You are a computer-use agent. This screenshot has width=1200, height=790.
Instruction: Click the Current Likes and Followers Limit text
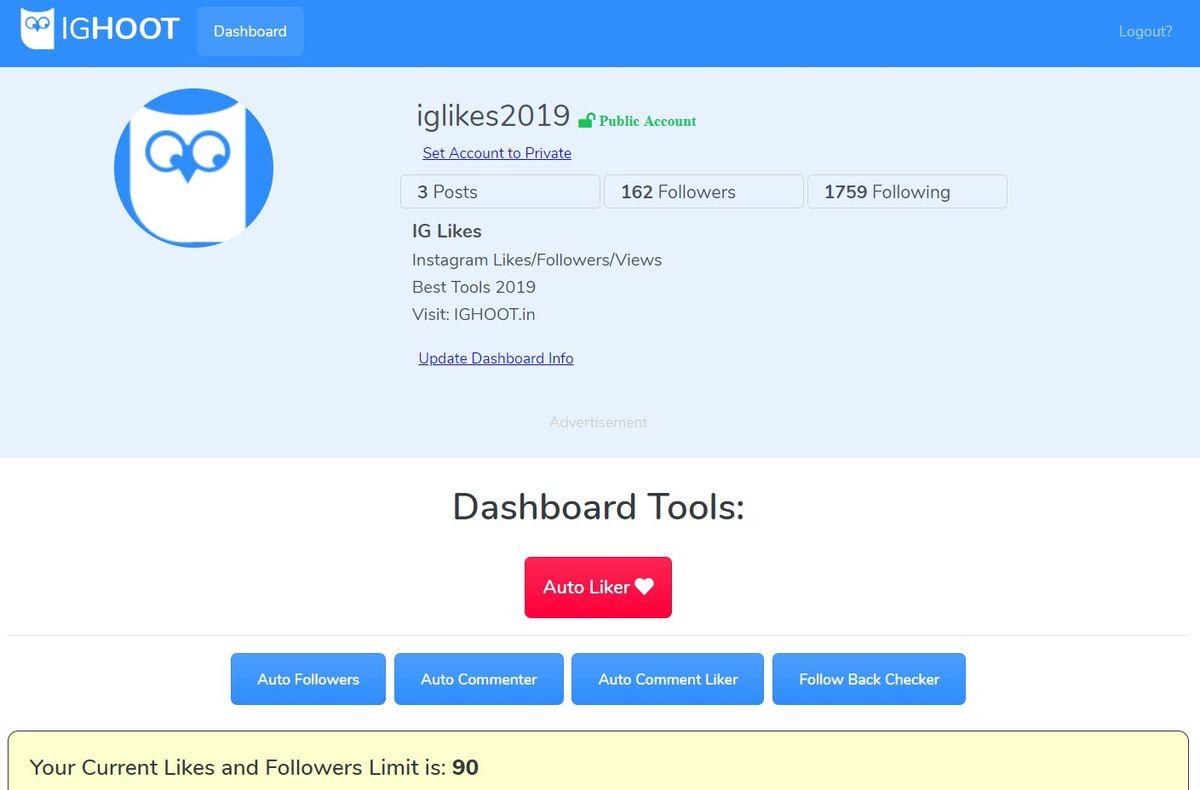click(x=254, y=768)
